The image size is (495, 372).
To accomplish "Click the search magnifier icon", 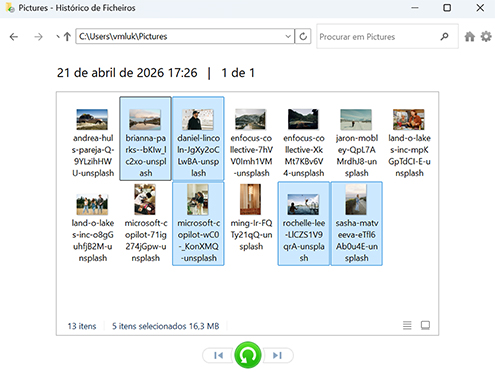I will tap(444, 36).
